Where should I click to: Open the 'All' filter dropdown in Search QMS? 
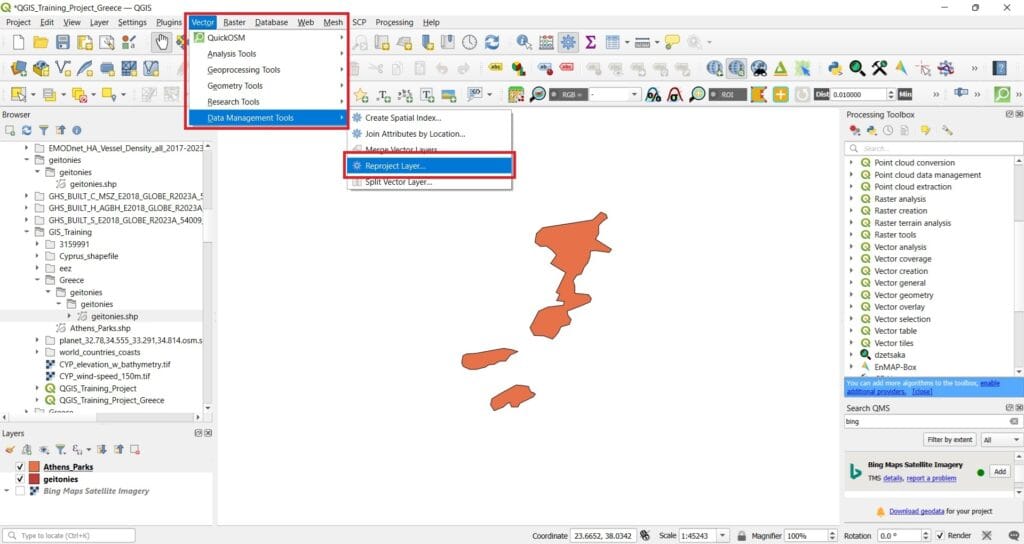tap(1001, 440)
